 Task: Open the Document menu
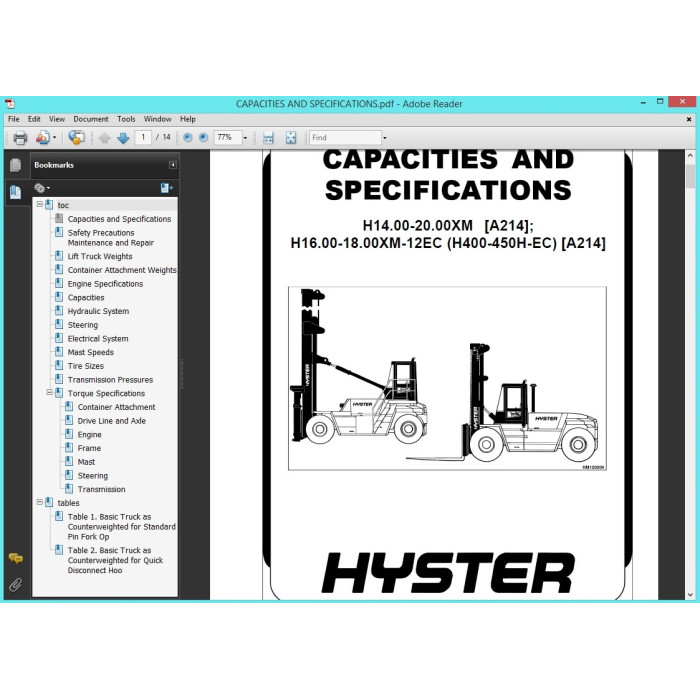(x=91, y=119)
